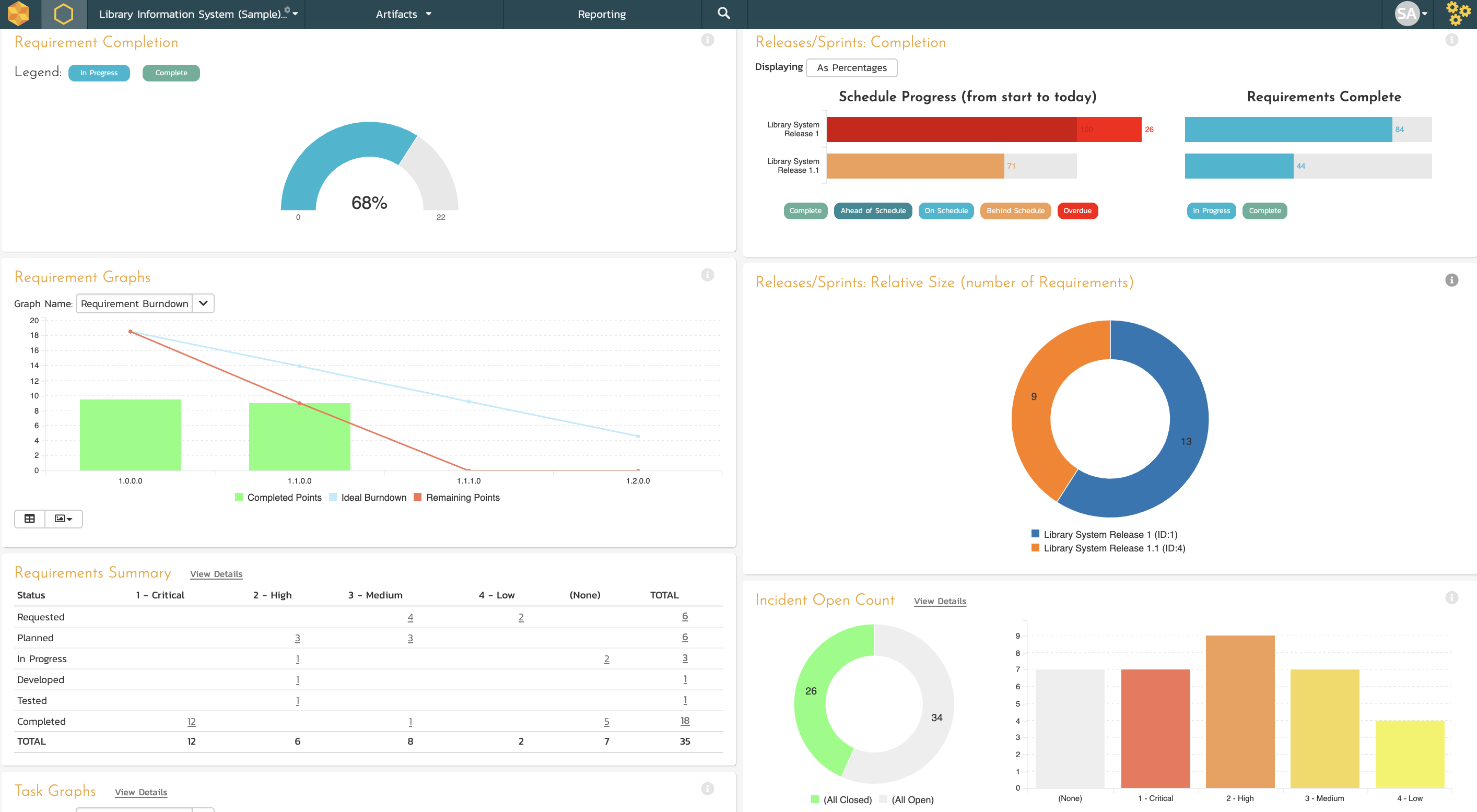Open the Artifacts menu
This screenshot has width=1477, height=812.
coord(404,14)
